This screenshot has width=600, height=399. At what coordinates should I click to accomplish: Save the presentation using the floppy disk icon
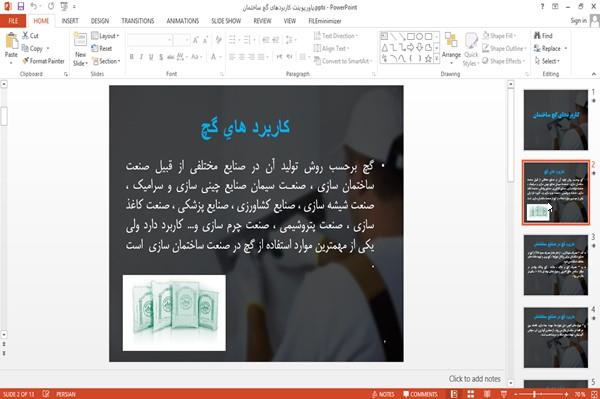(21, 6)
